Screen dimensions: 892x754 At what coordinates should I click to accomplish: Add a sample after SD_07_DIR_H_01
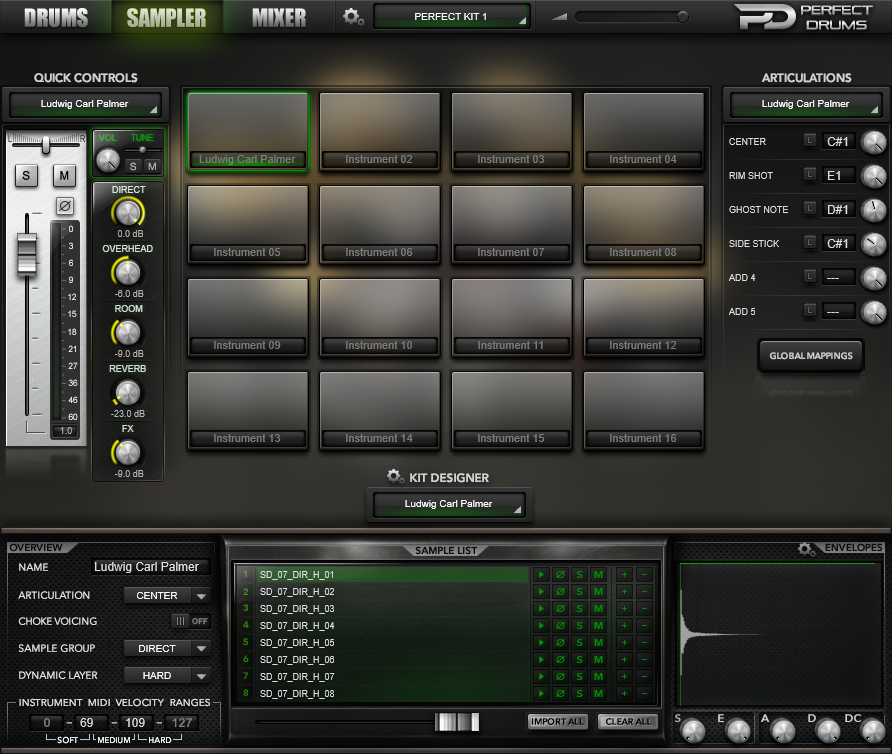tap(624, 575)
